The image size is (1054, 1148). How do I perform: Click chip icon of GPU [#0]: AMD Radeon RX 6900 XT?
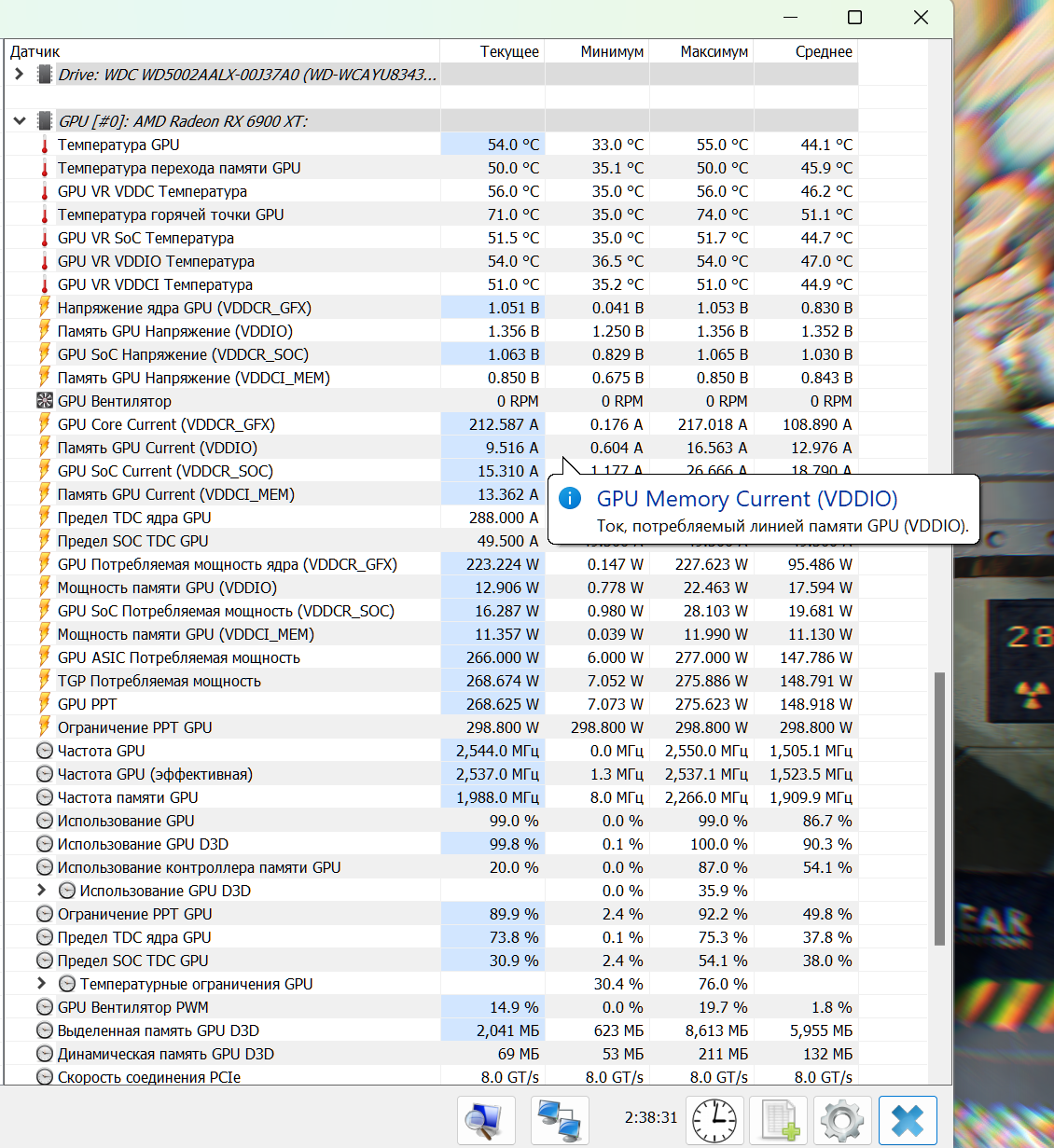[x=44, y=120]
